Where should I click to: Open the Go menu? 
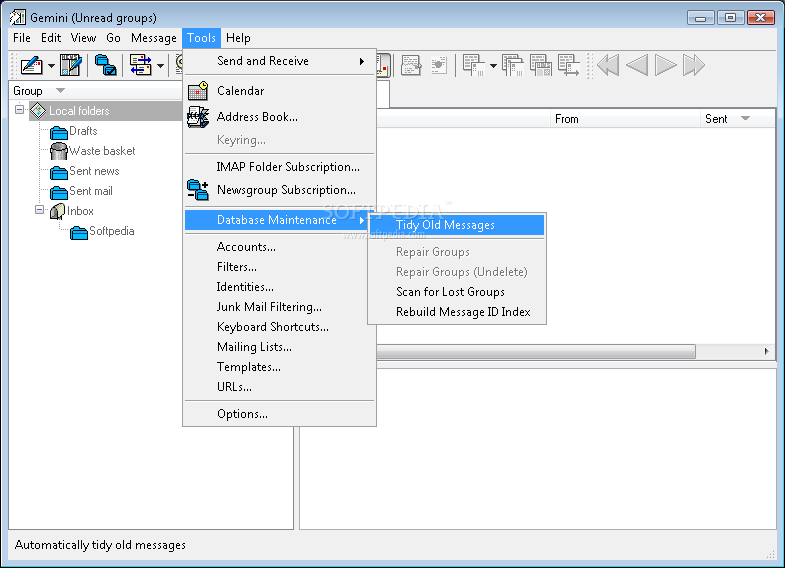point(113,38)
